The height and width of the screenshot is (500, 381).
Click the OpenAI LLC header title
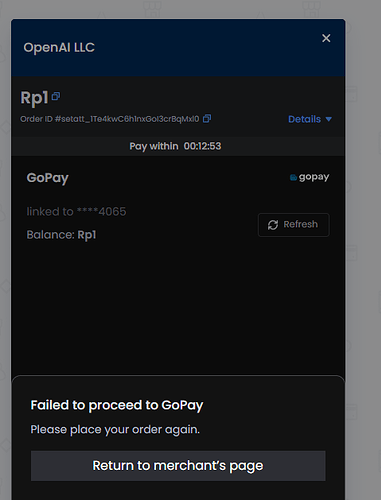59,47
